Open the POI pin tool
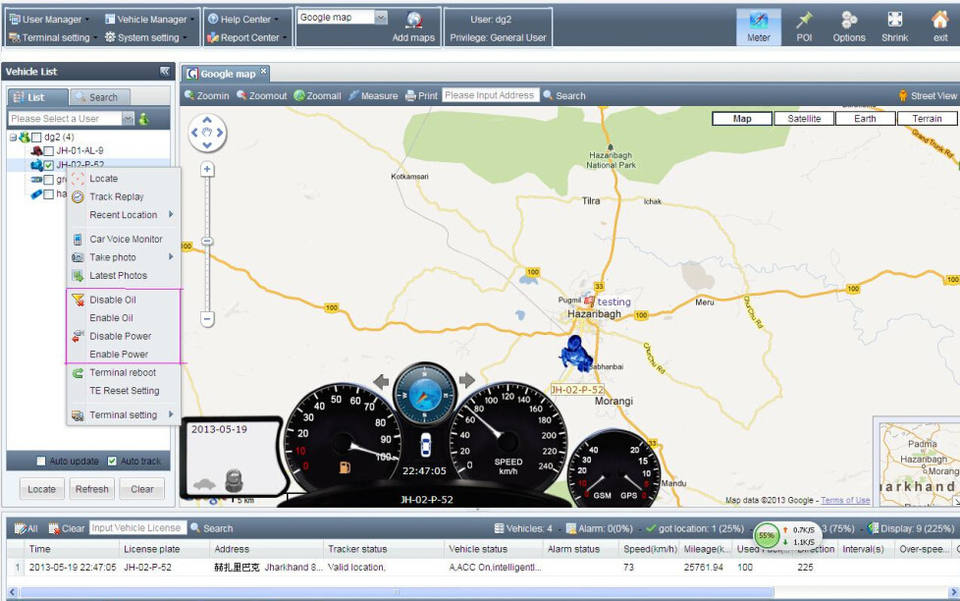This screenshot has height=601, width=960. (804, 25)
